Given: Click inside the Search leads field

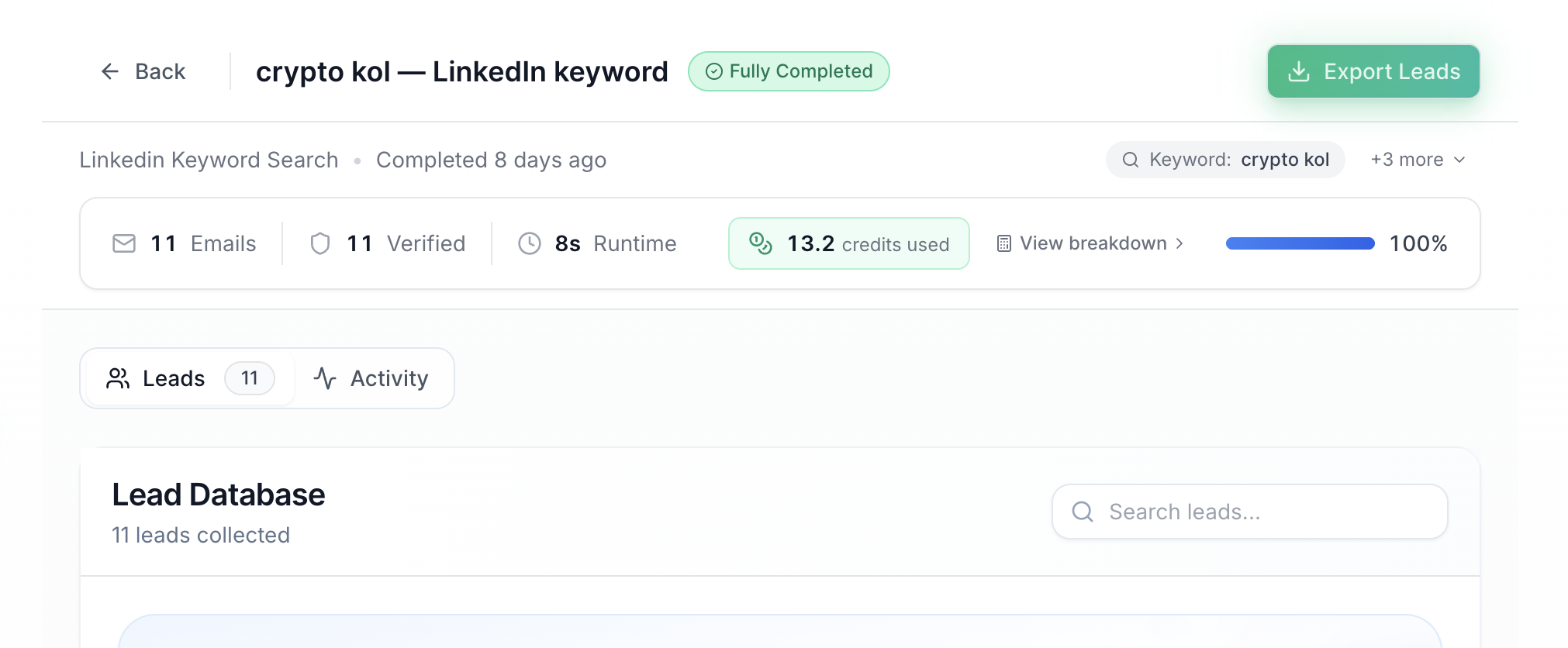Looking at the screenshot, I should (x=1249, y=512).
